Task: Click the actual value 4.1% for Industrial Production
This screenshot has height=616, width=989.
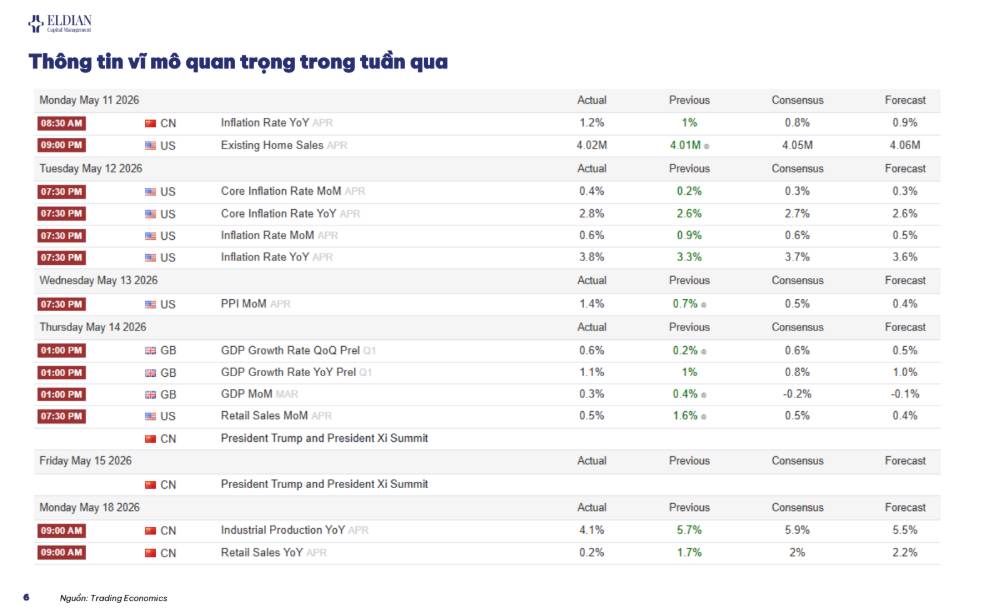Action: tap(592, 530)
